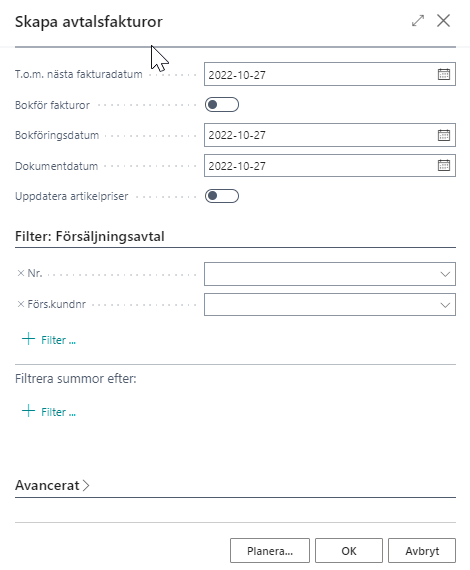
Task: Confirm with the OK button
Action: point(349,551)
